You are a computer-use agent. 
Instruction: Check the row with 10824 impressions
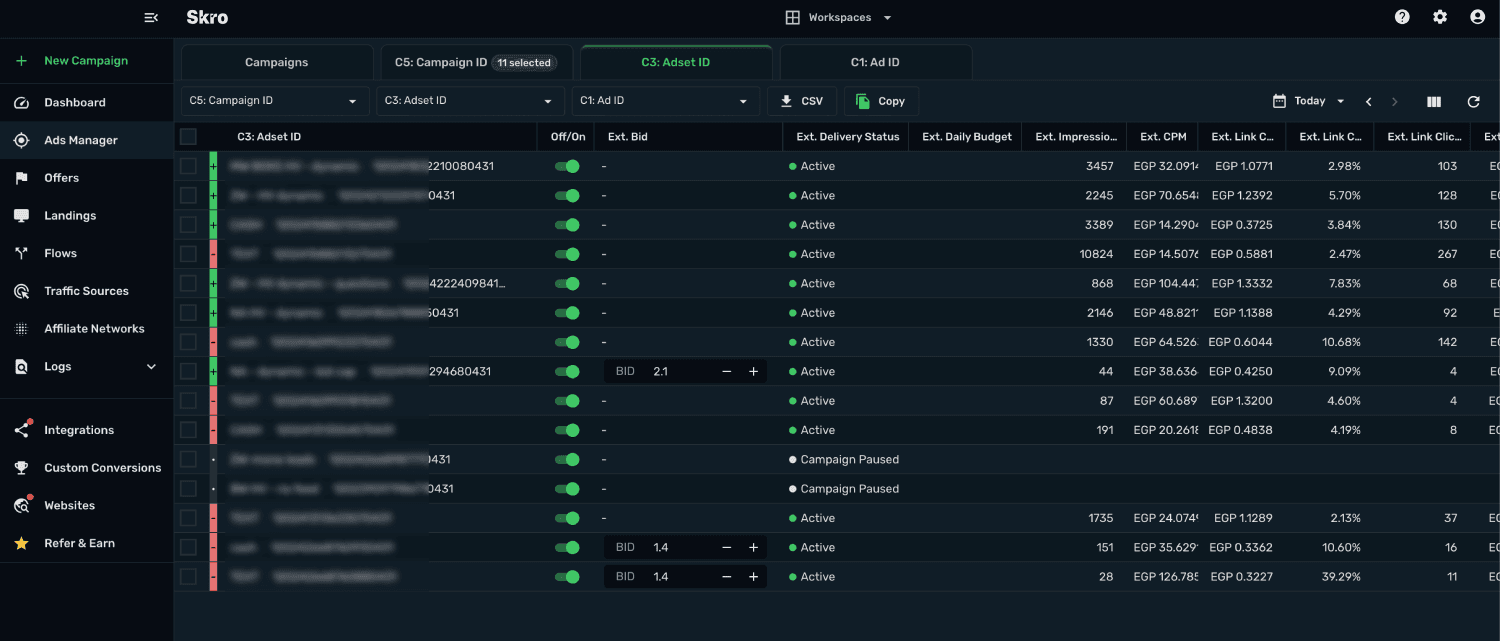pyautogui.click(x=188, y=254)
